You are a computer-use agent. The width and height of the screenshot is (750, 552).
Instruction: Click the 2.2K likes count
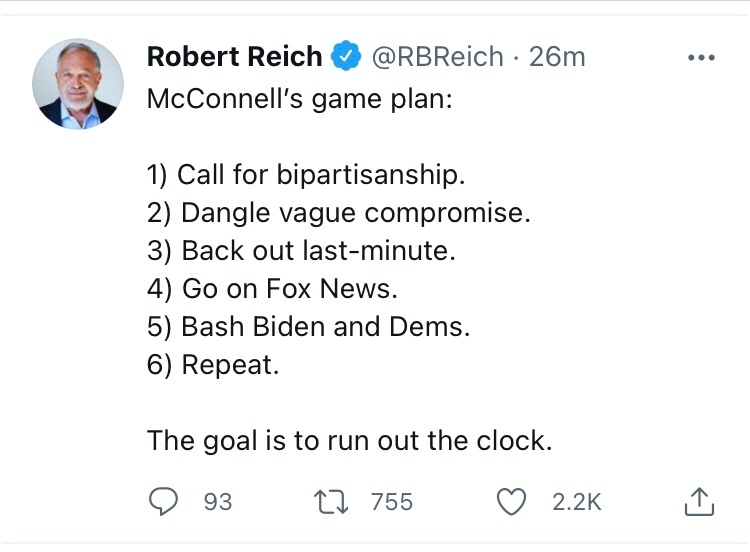click(577, 501)
